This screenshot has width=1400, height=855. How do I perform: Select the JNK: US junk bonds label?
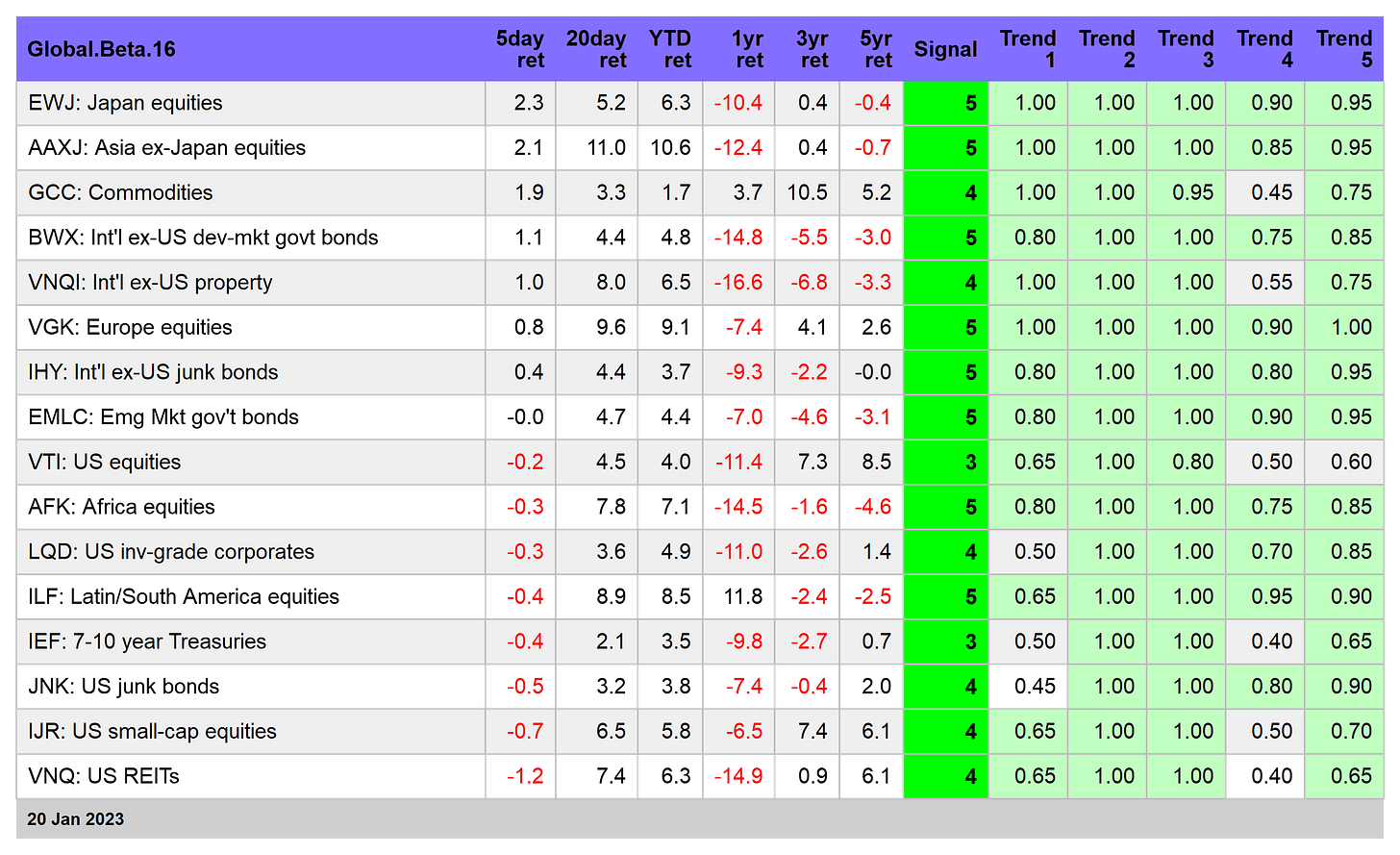123,687
